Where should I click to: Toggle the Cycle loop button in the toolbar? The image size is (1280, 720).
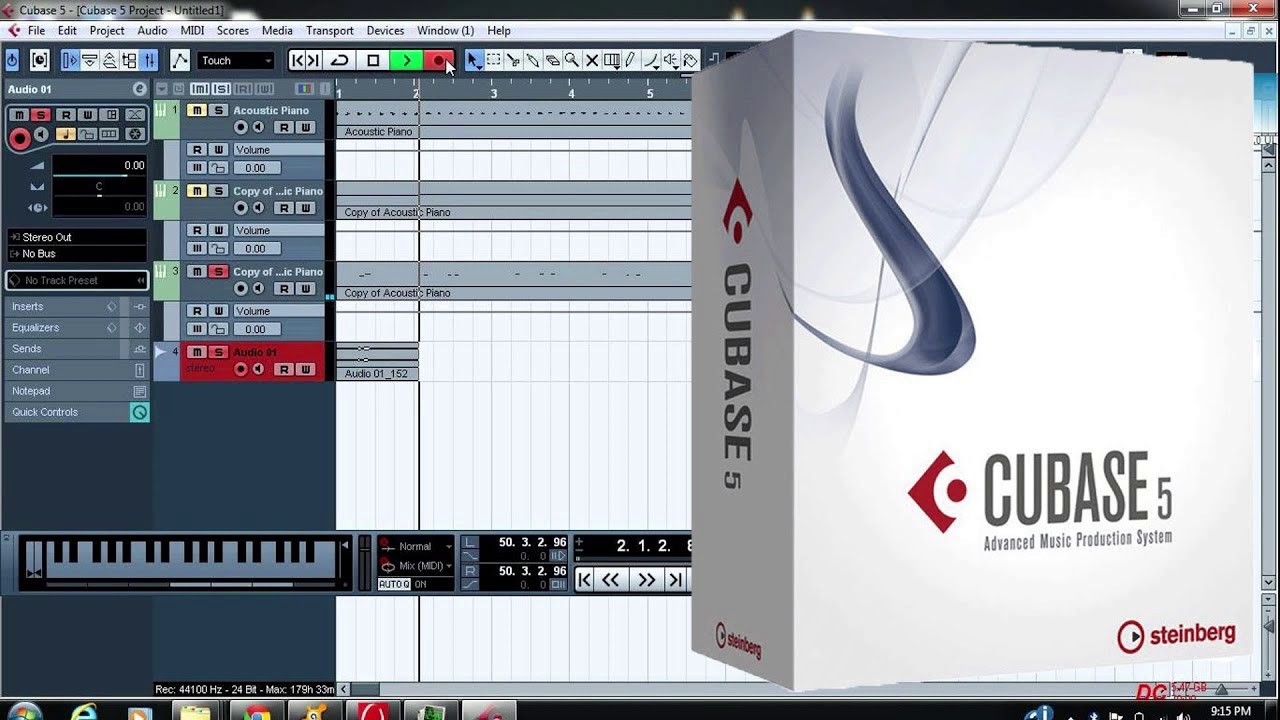(340, 61)
